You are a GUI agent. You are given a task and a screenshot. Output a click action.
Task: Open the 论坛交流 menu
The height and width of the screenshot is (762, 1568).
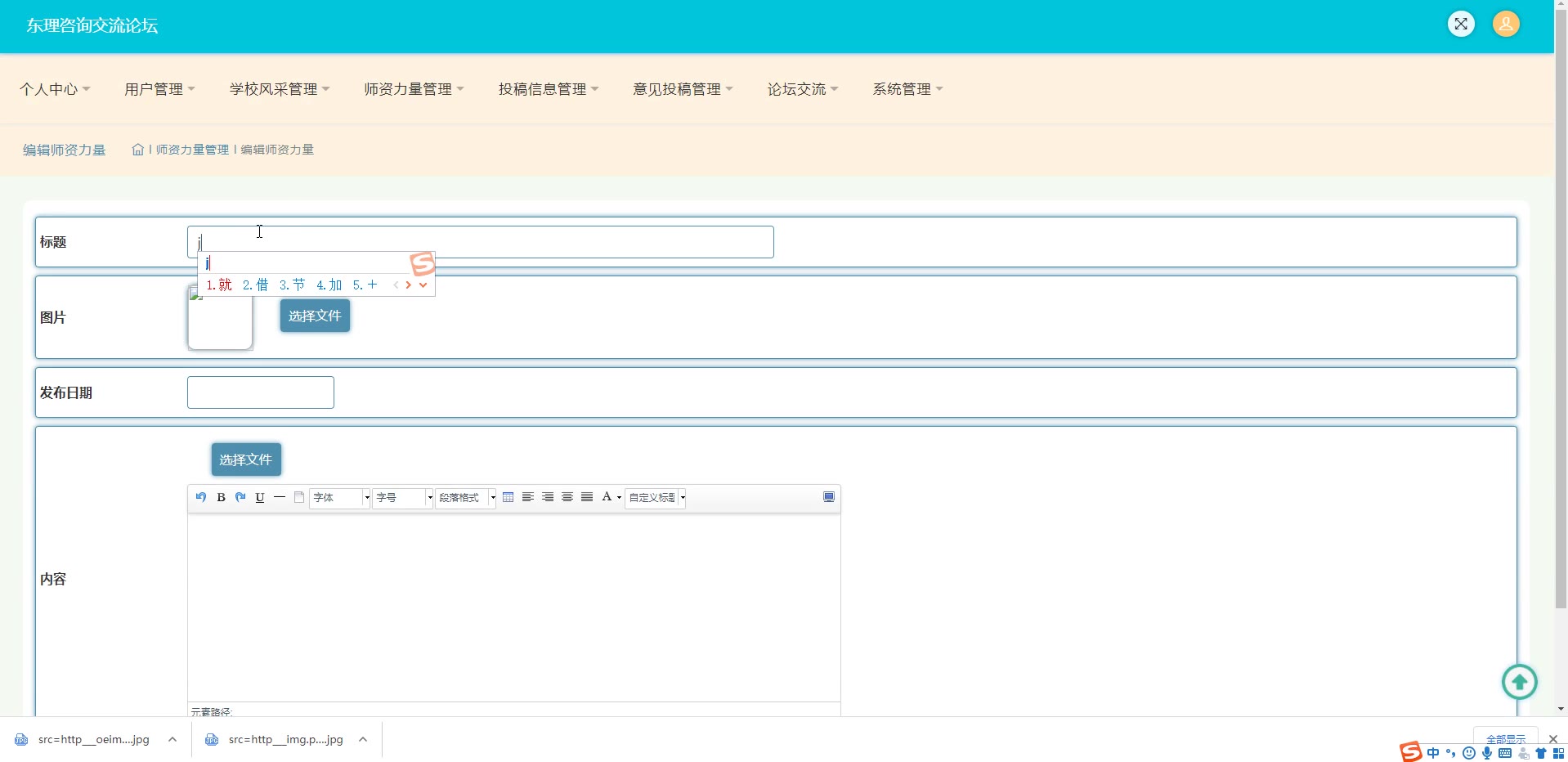(x=802, y=89)
